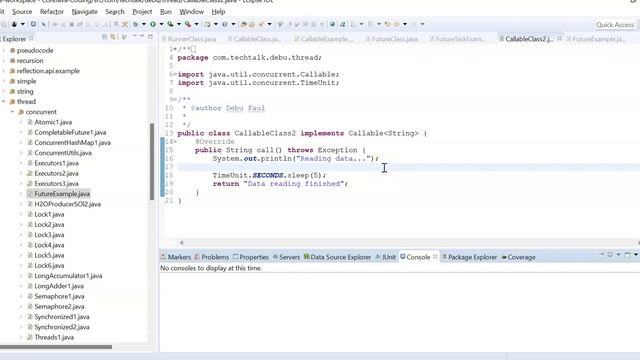Viewport: 640px width, 360px height.
Task: Switch to the FutureClass.java editor tab
Action: 392,39
